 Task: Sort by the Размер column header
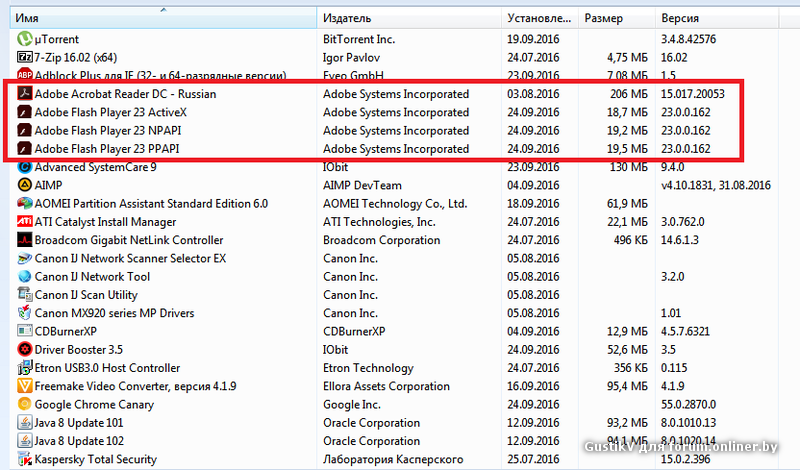click(604, 19)
